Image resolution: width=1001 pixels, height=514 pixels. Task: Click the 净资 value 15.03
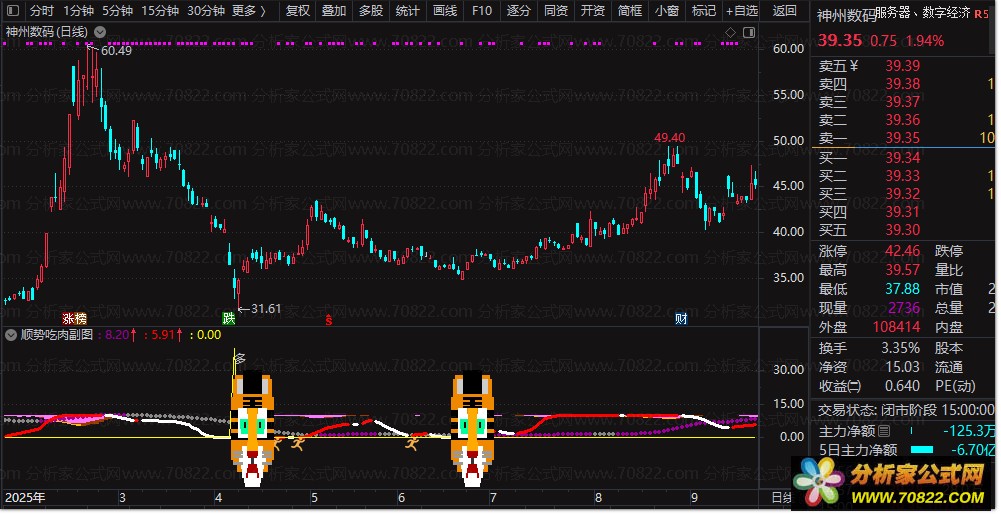903,367
